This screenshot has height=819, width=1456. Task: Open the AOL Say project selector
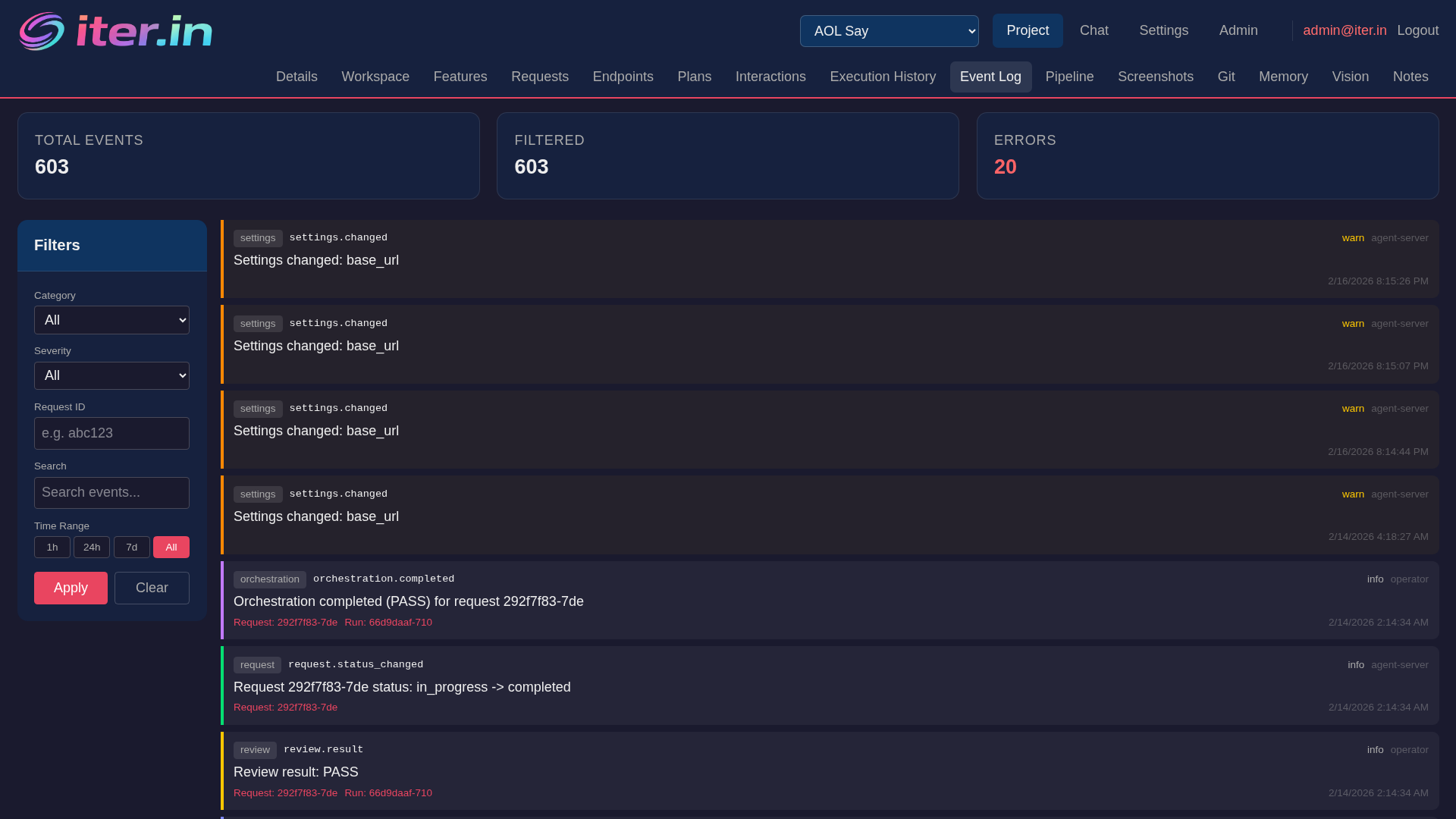click(x=889, y=31)
